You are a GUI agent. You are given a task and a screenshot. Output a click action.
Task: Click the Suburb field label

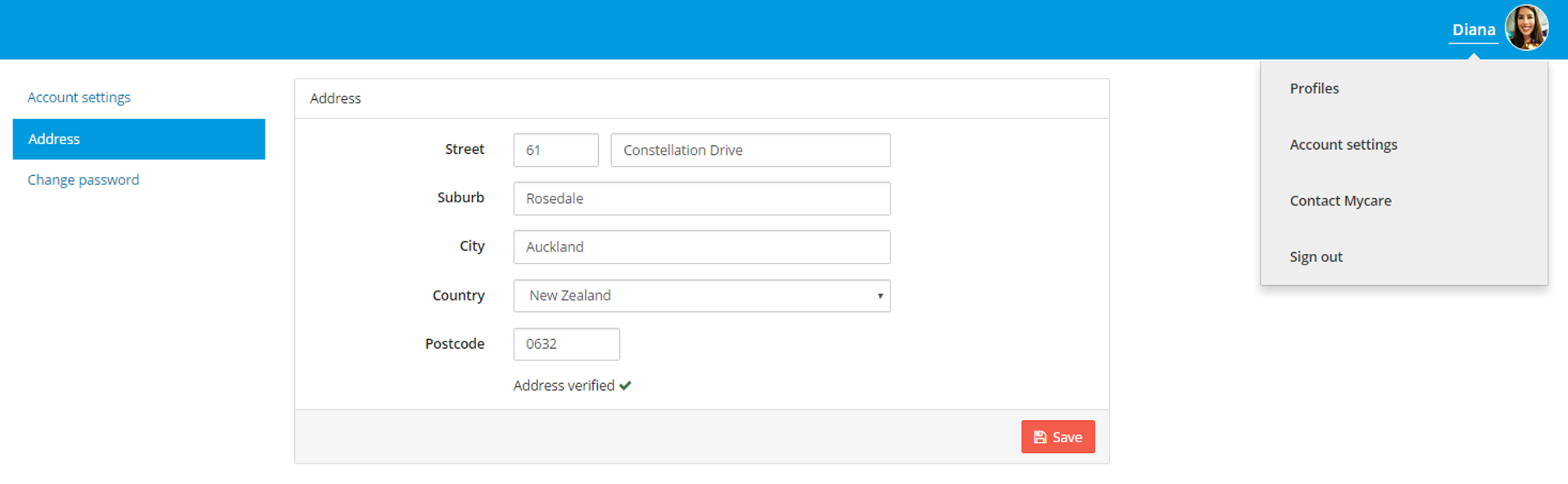point(460,197)
